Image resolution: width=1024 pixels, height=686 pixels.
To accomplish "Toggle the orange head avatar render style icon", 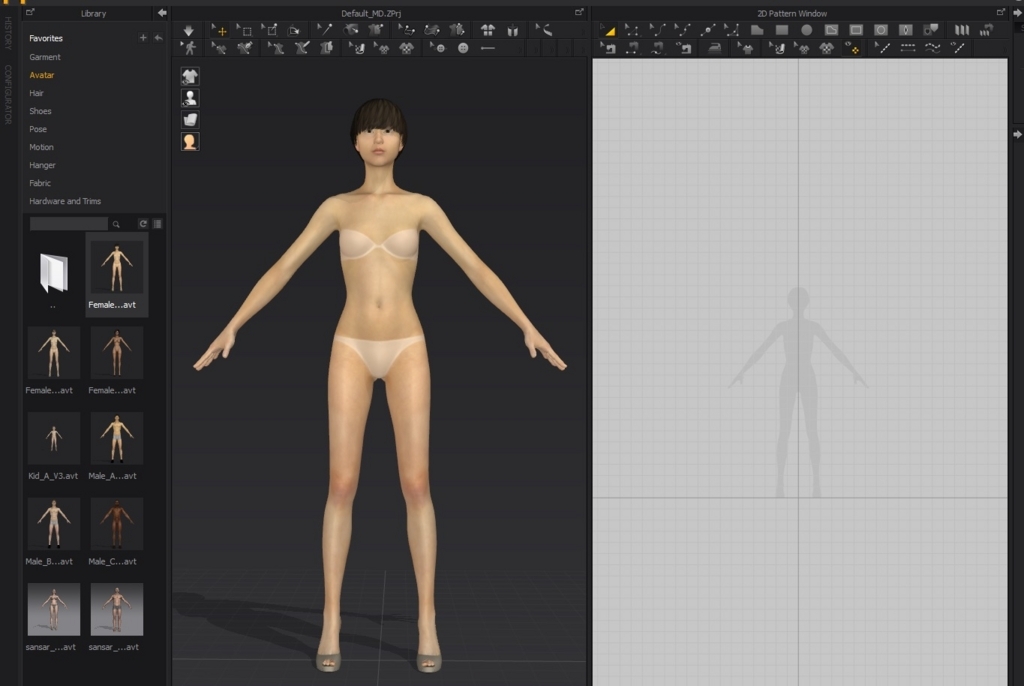I will point(190,142).
